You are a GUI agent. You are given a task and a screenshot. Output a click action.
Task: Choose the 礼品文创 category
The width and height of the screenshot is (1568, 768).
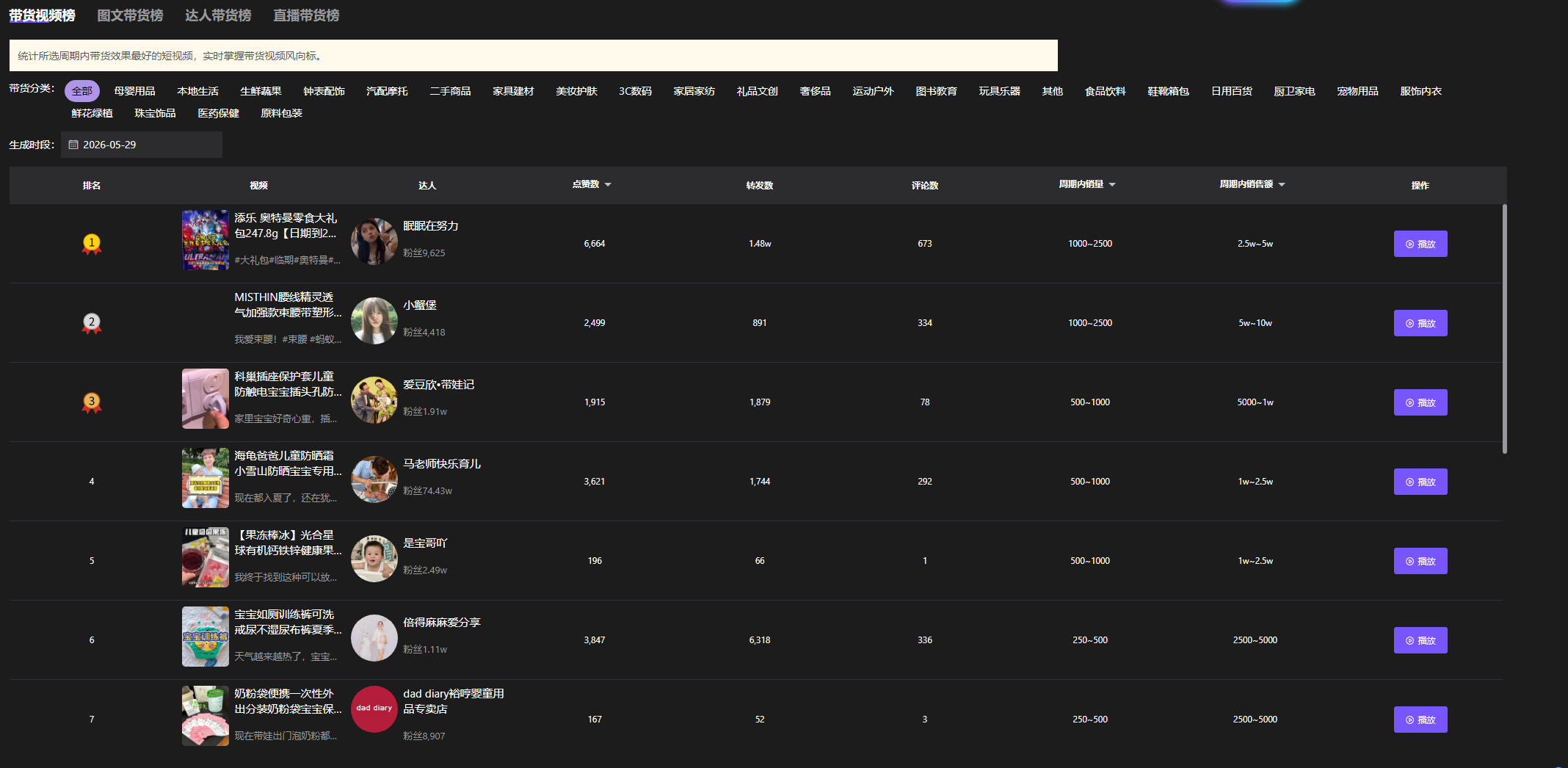[x=757, y=91]
